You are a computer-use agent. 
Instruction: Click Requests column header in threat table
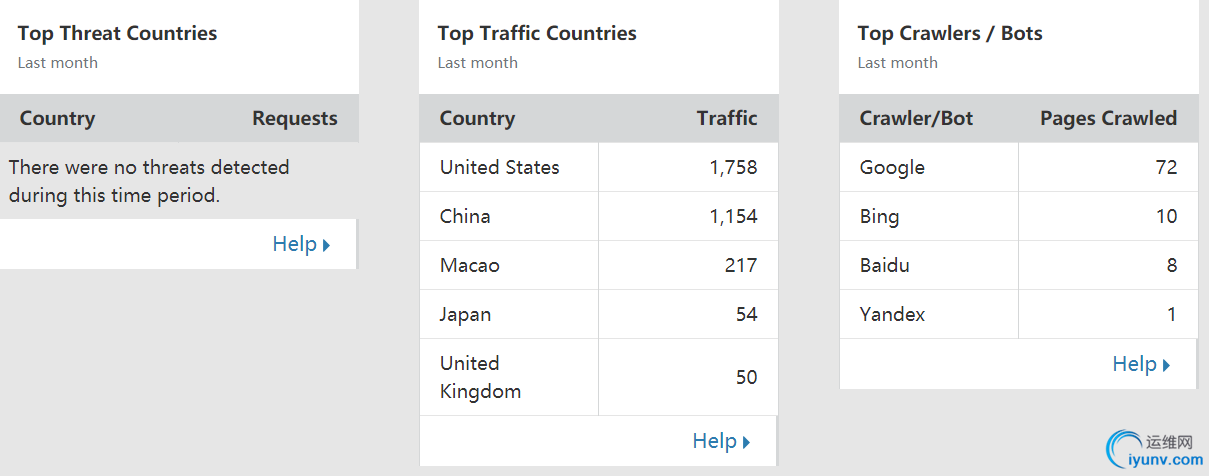(x=294, y=118)
